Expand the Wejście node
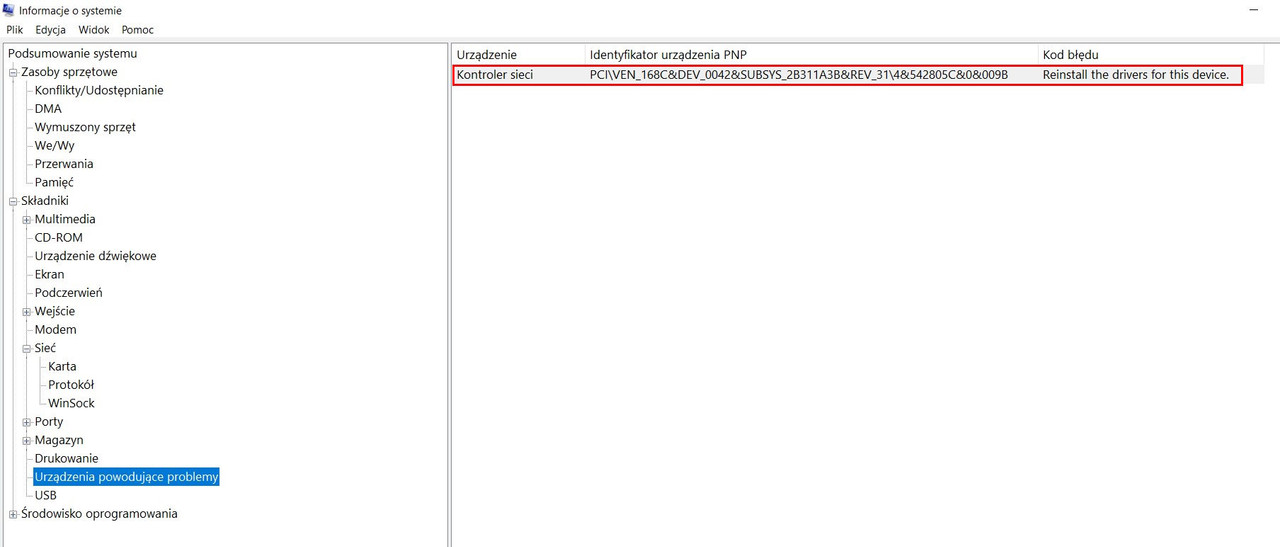 coord(27,311)
